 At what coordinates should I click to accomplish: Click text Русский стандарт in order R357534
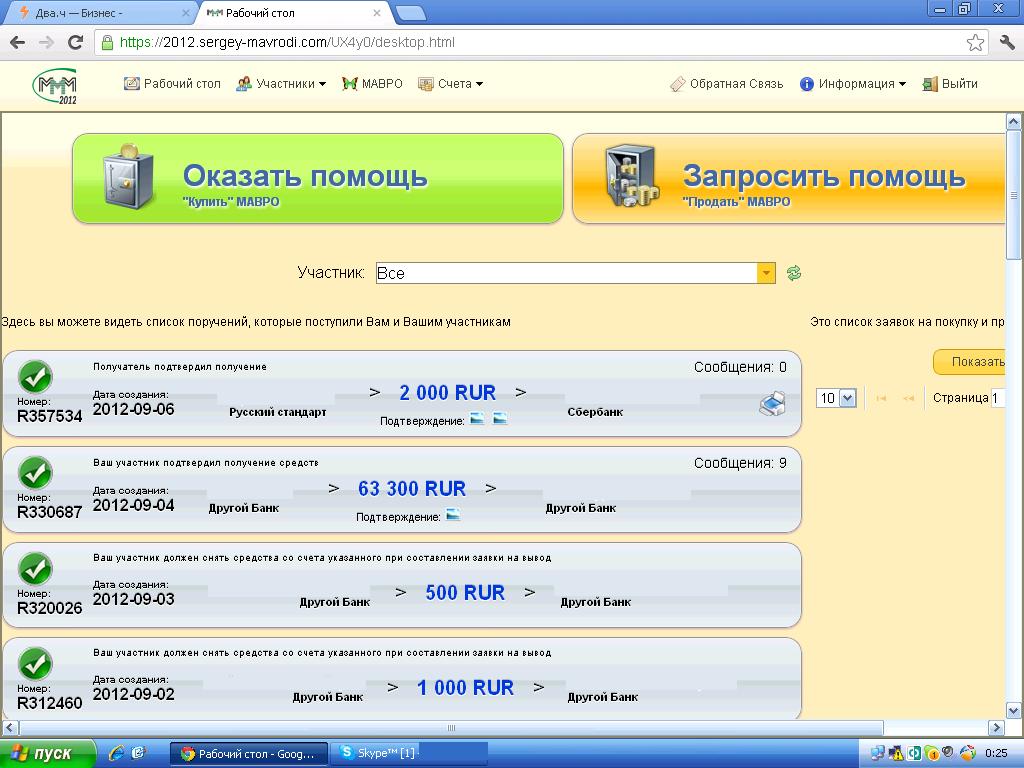pos(278,412)
